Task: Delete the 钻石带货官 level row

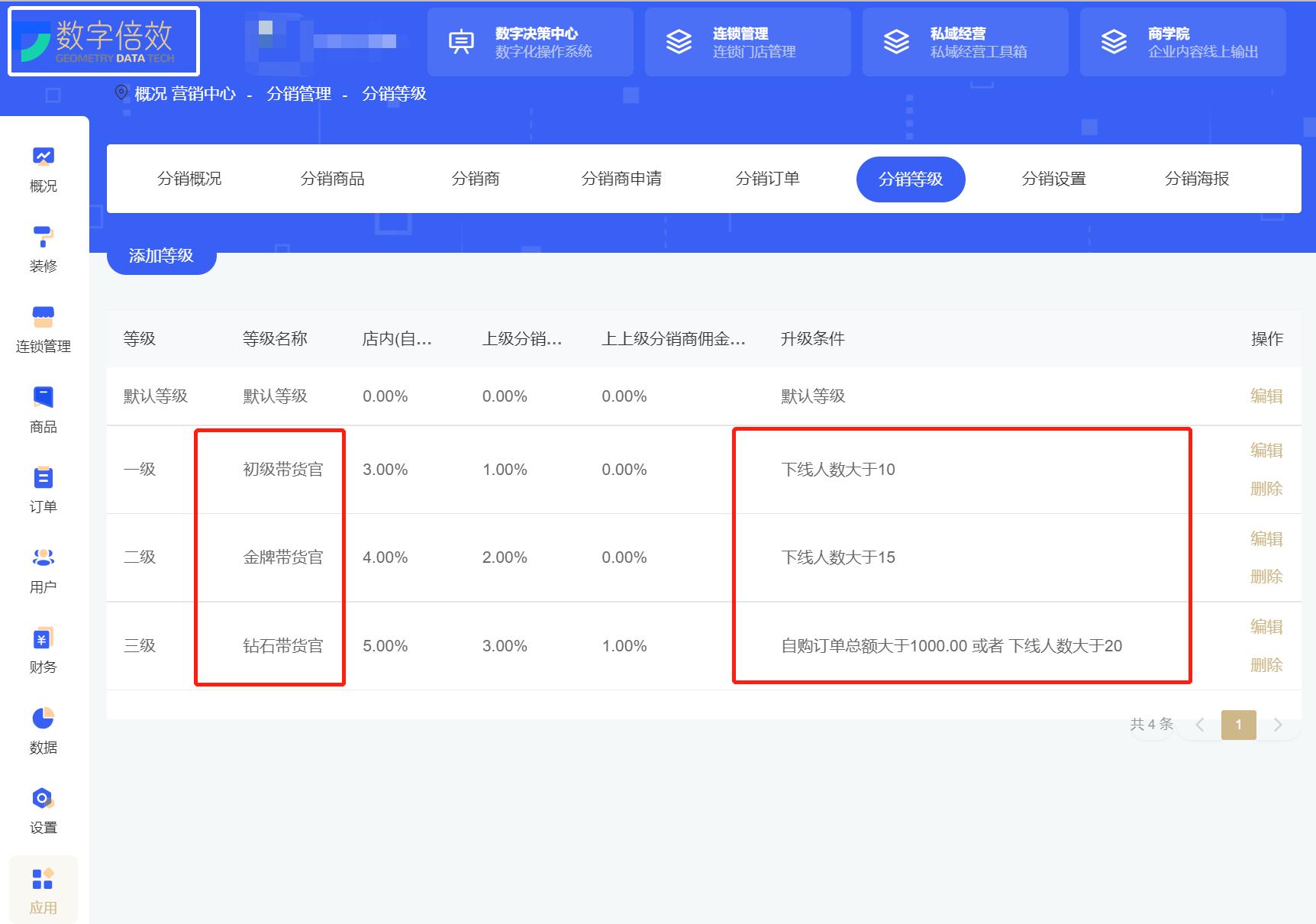Action: click(1266, 665)
